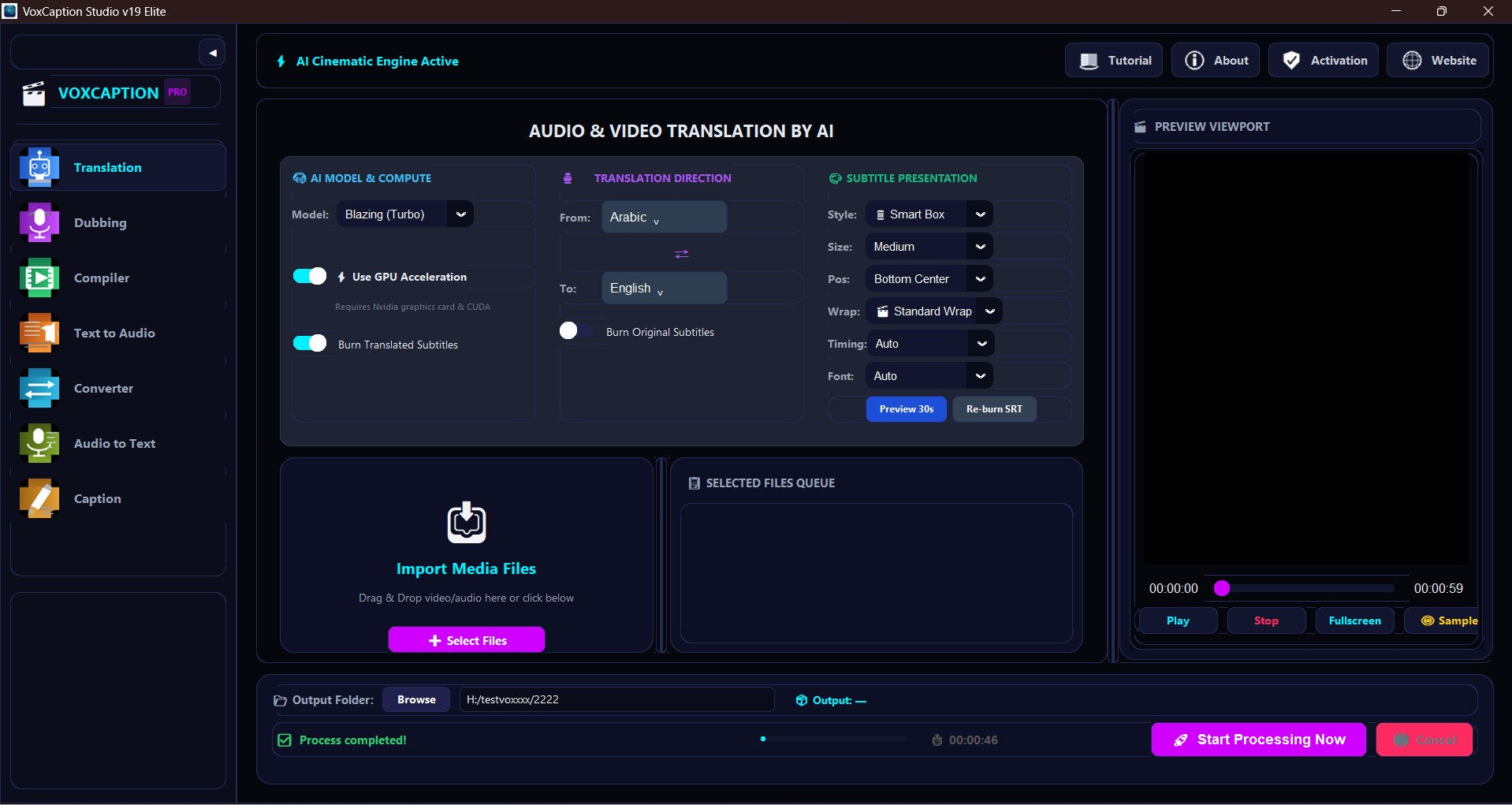
Task: Collapse sidebar with the arrow button
Action: pyautogui.click(x=212, y=53)
